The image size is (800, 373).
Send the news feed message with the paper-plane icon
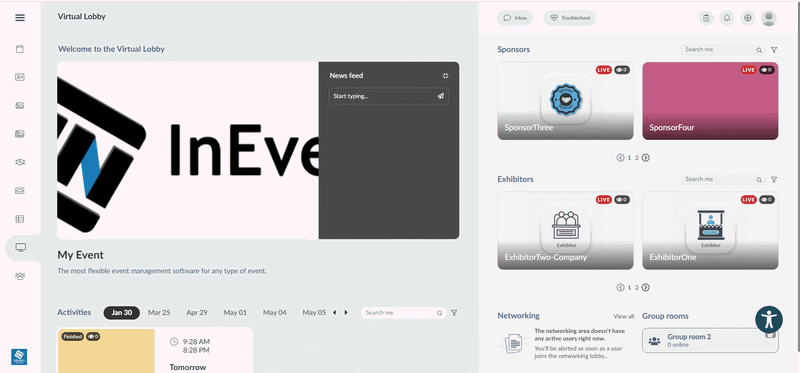point(441,96)
